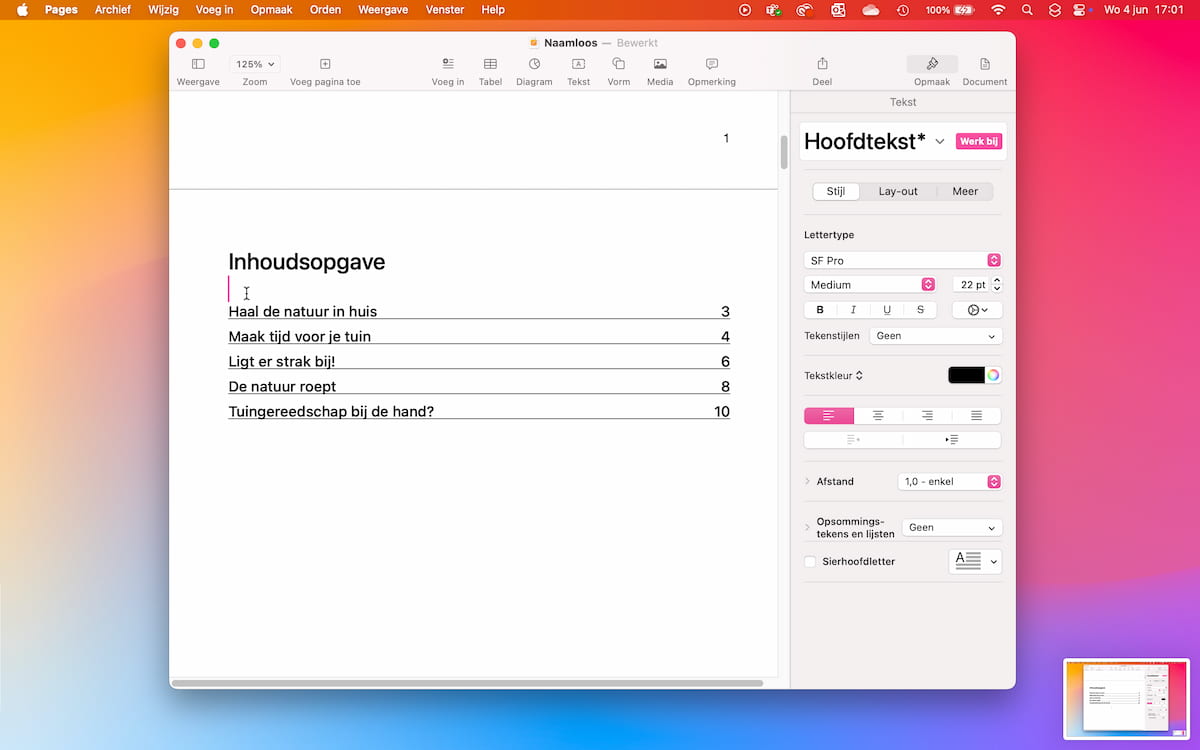Click the Deel share icon
The width and height of the screenshot is (1200, 750).
click(x=822, y=65)
